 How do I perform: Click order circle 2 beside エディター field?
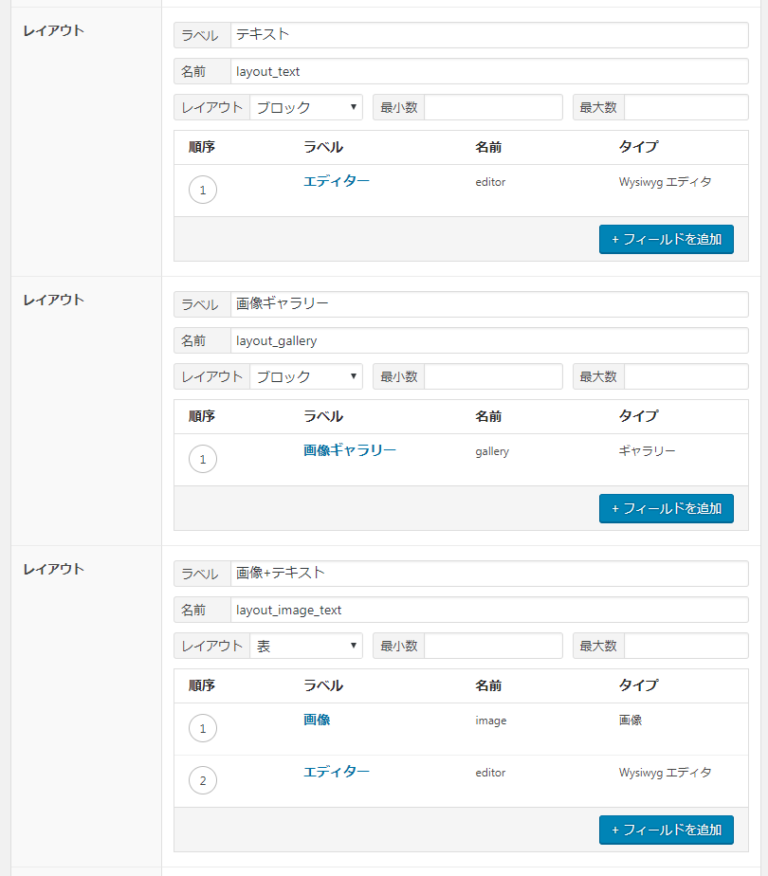[x=202, y=781]
